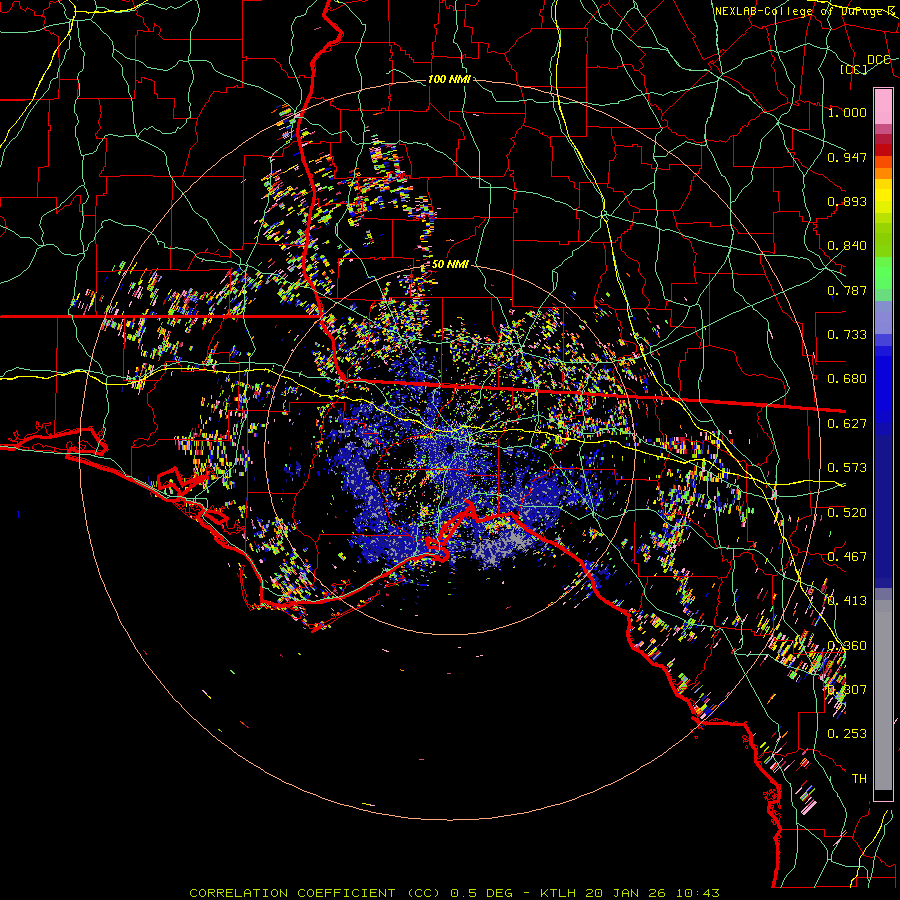Click the 0.467 scale value
This screenshot has height=900, width=900.
(x=847, y=556)
